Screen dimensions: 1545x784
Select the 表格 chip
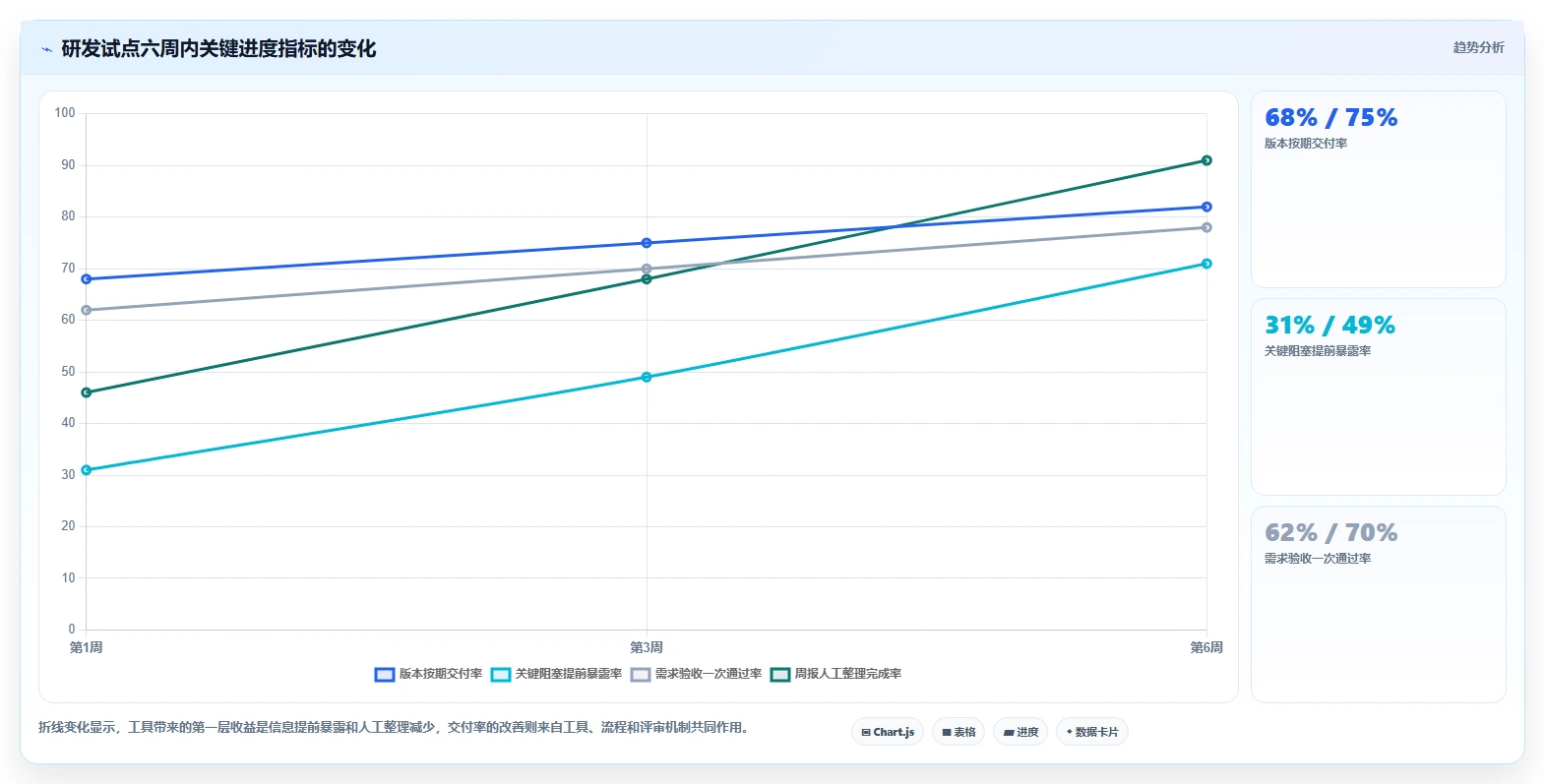coord(958,732)
